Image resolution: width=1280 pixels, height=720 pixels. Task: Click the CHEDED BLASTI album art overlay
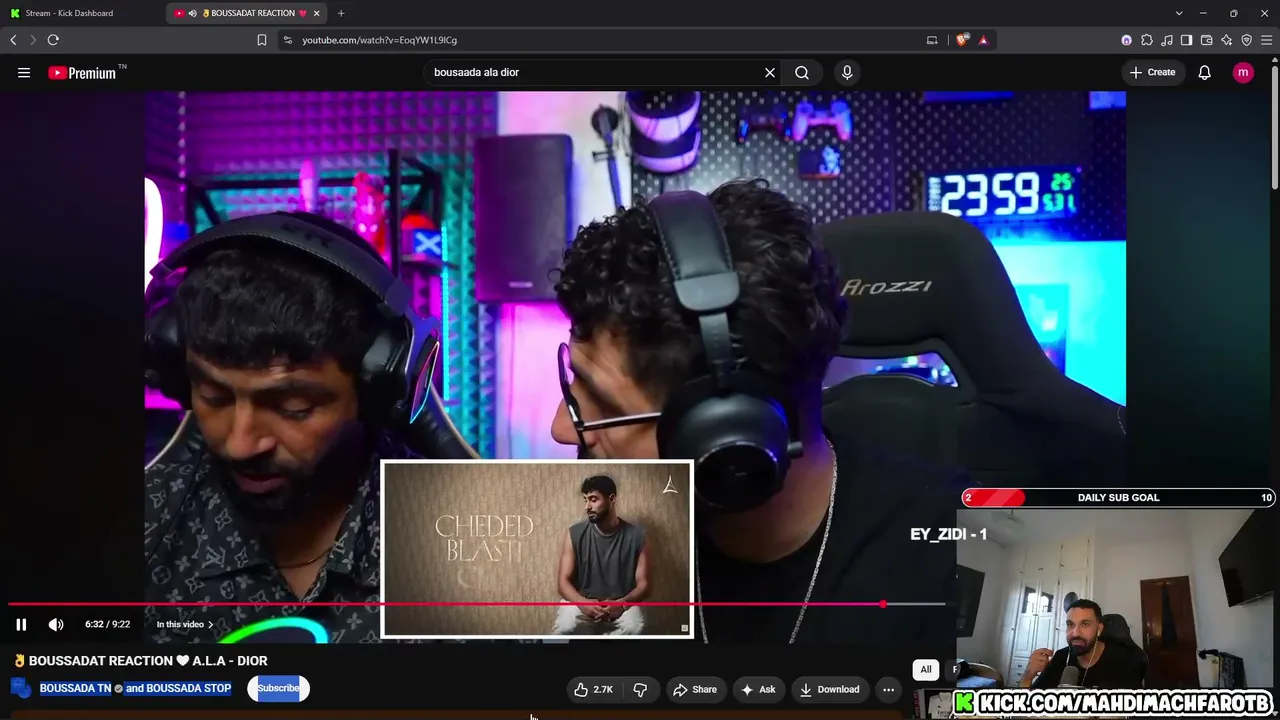(x=537, y=549)
